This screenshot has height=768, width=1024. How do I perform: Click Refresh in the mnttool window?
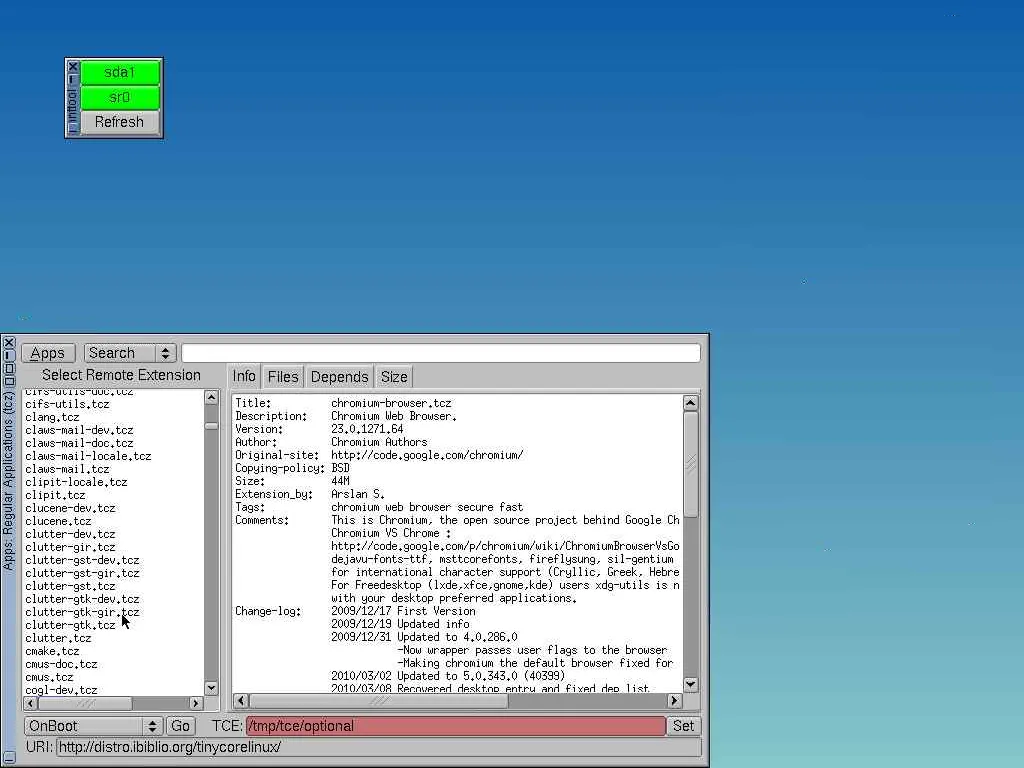(x=120, y=122)
